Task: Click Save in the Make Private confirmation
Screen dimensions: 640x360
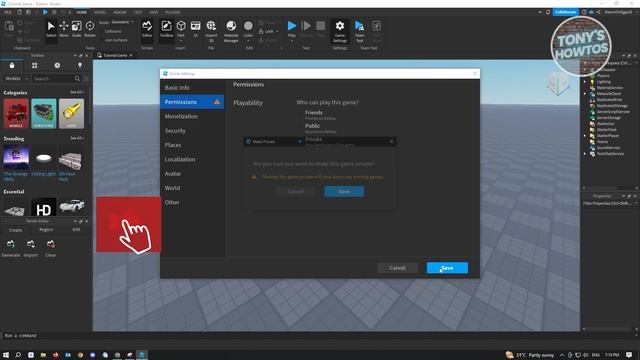Action: [x=344, y=191]
